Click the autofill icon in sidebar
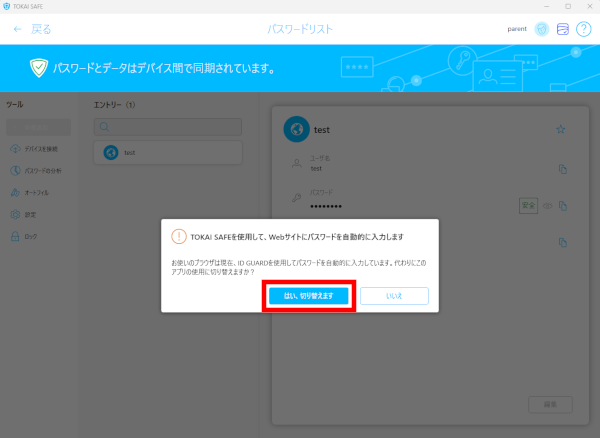 [15, 192]
